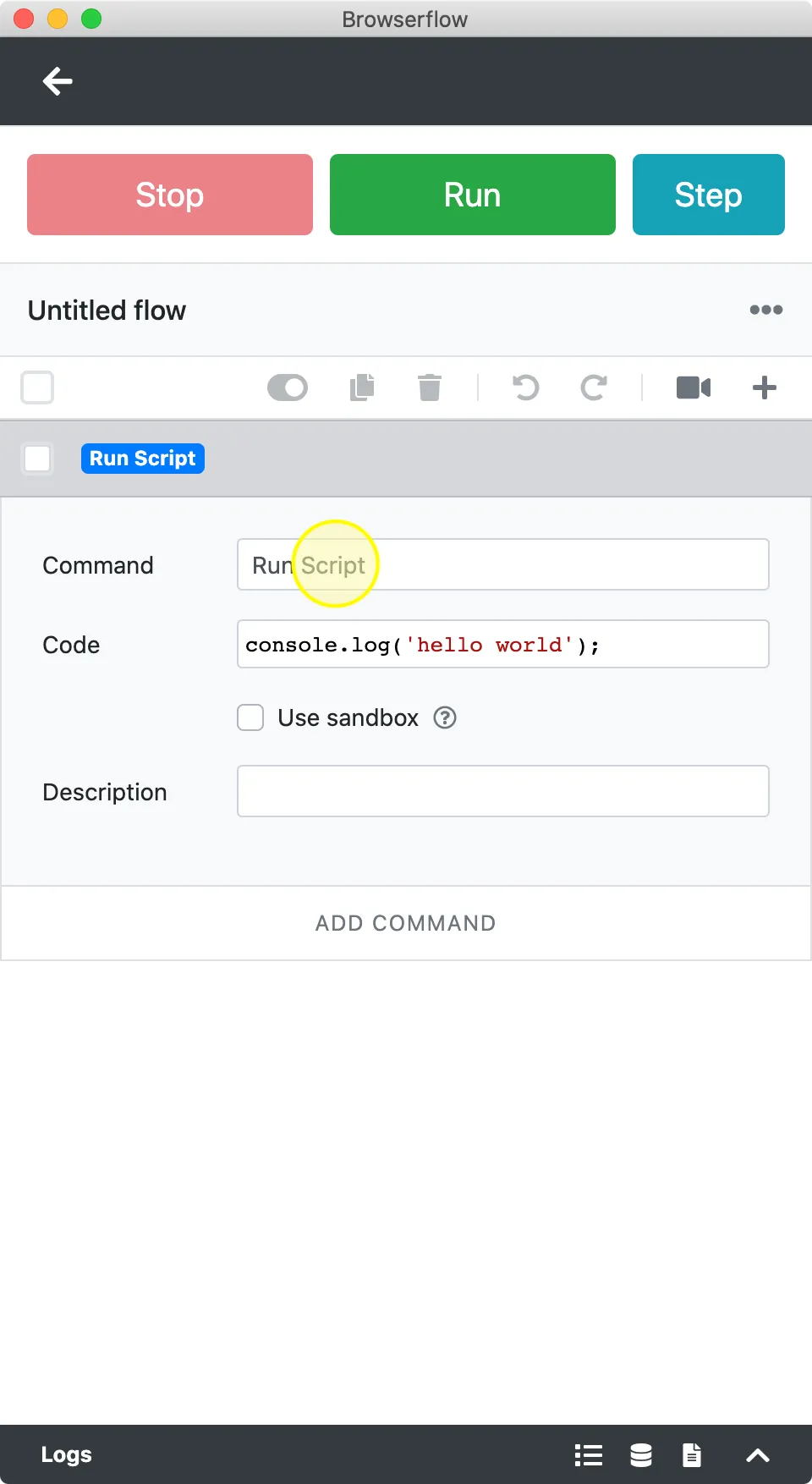Delete the selected commands with the trash icon

[430, 387]
